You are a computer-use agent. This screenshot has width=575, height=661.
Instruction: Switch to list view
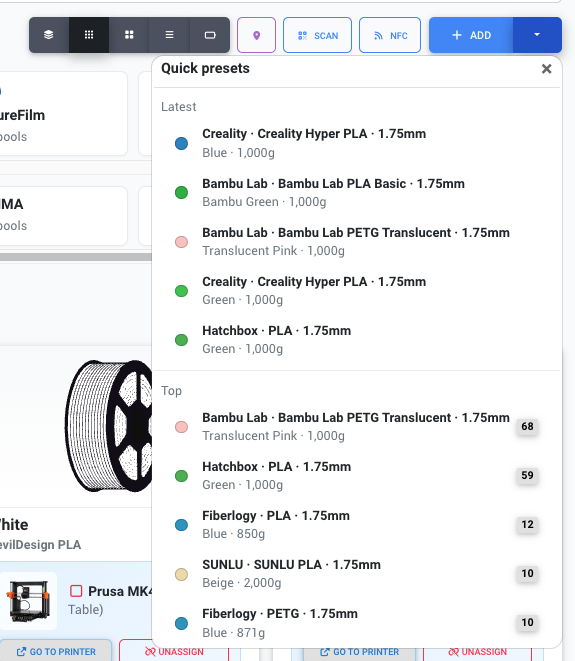[x=169, y=35]
